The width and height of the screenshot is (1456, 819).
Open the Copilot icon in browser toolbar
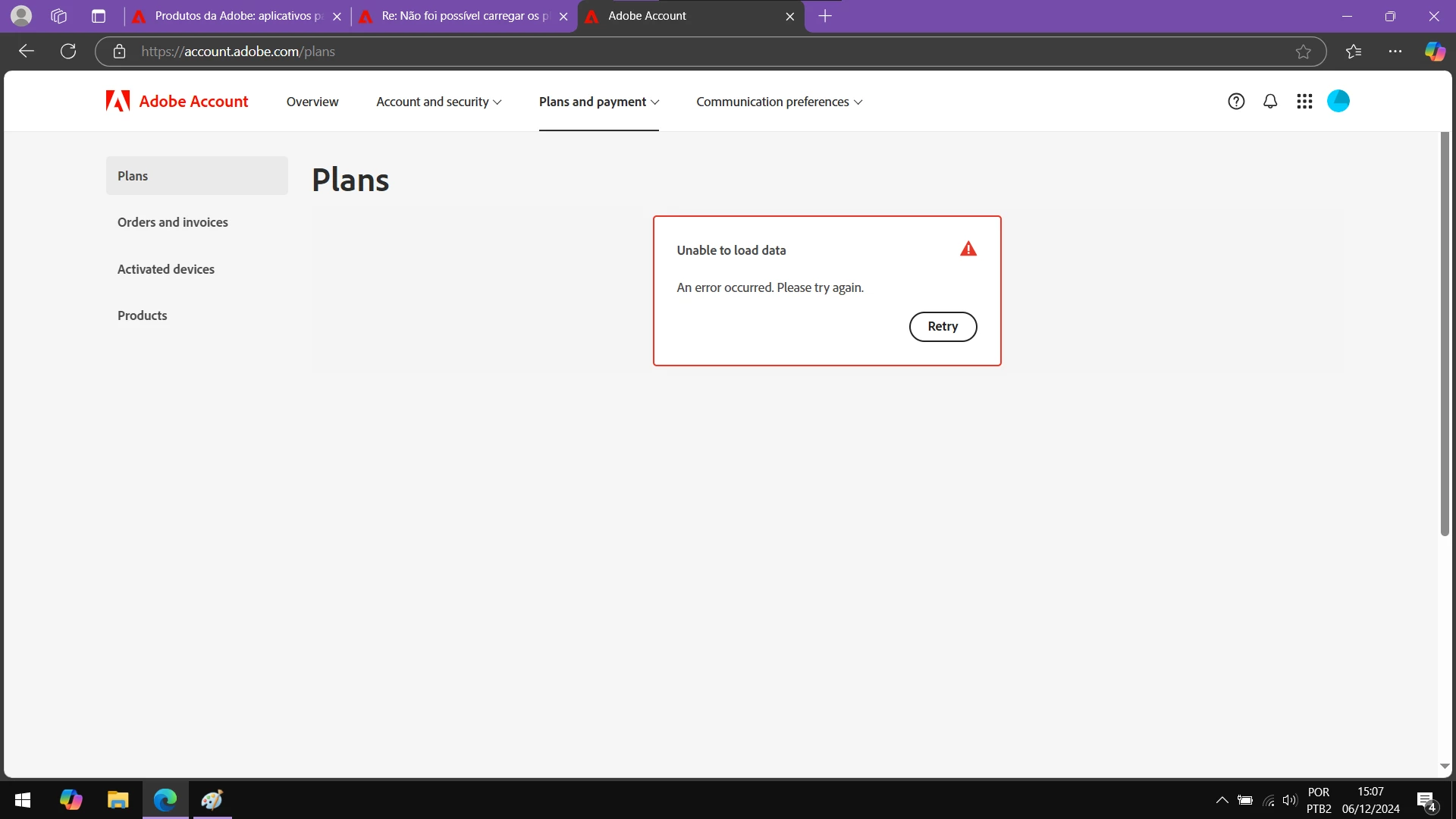pos(1434,52)
